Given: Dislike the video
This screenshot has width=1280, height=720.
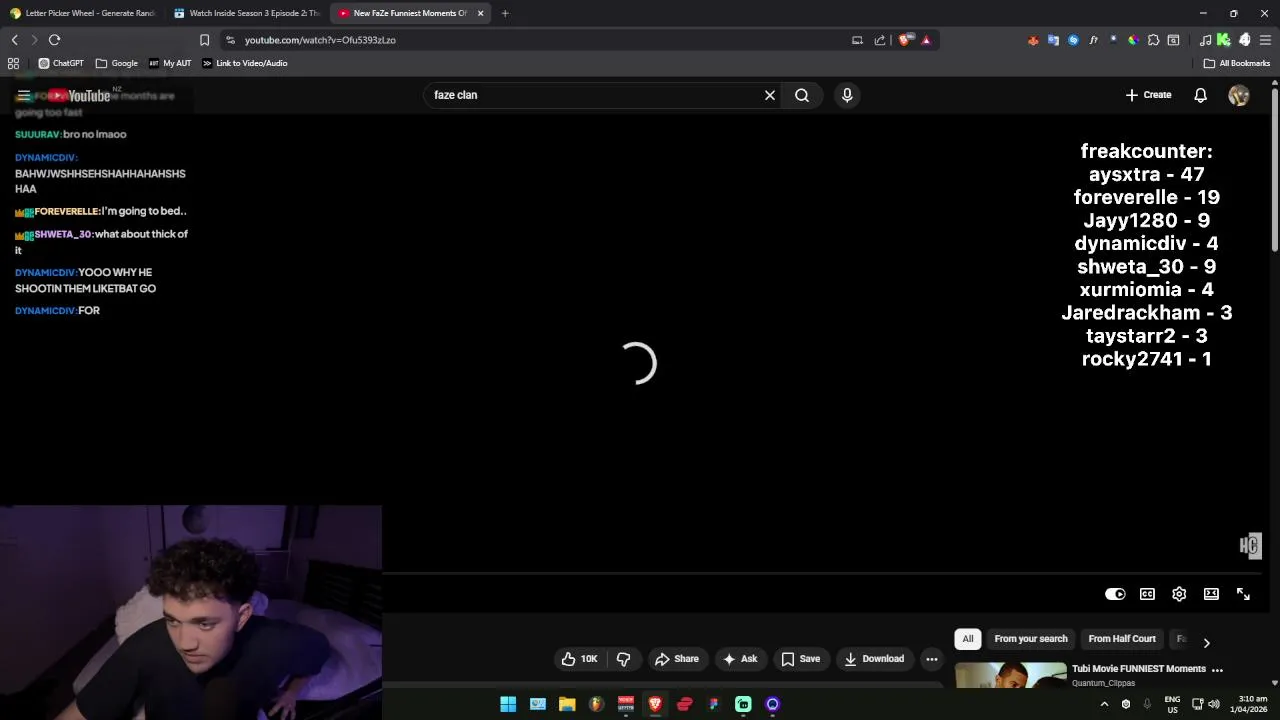Looking at the screenshot, I should tap(623, 659).
